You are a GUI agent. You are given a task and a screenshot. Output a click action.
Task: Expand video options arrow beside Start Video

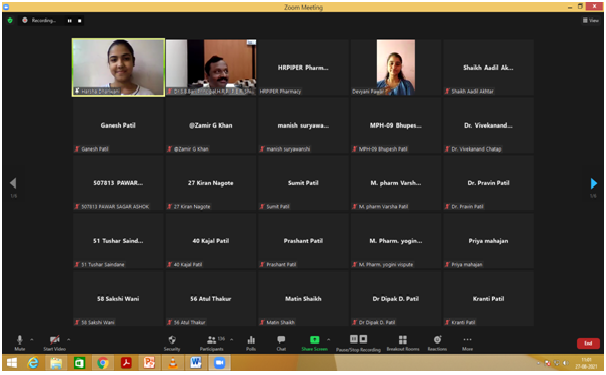click(68, 339)
